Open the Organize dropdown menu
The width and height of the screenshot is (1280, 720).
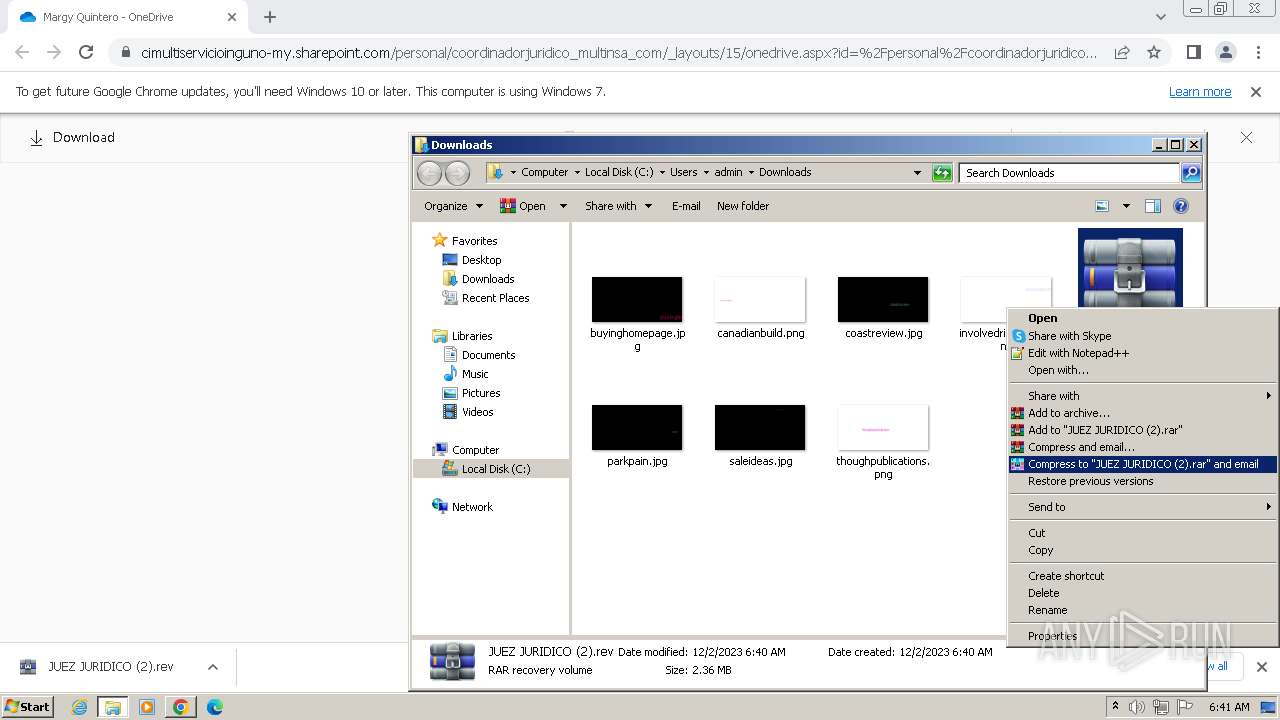(453, 206)
